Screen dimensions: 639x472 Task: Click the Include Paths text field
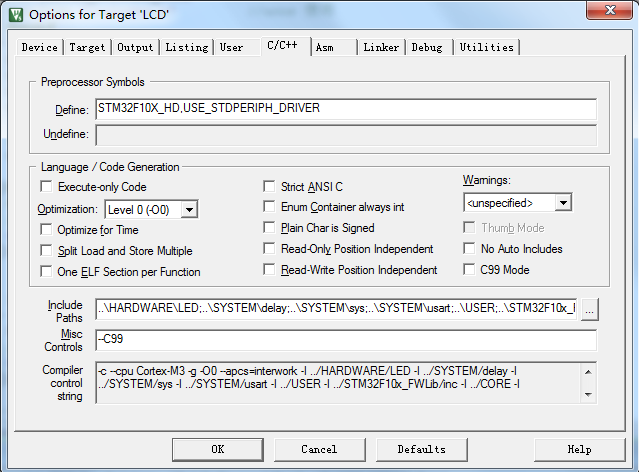(x=336, y=309)
